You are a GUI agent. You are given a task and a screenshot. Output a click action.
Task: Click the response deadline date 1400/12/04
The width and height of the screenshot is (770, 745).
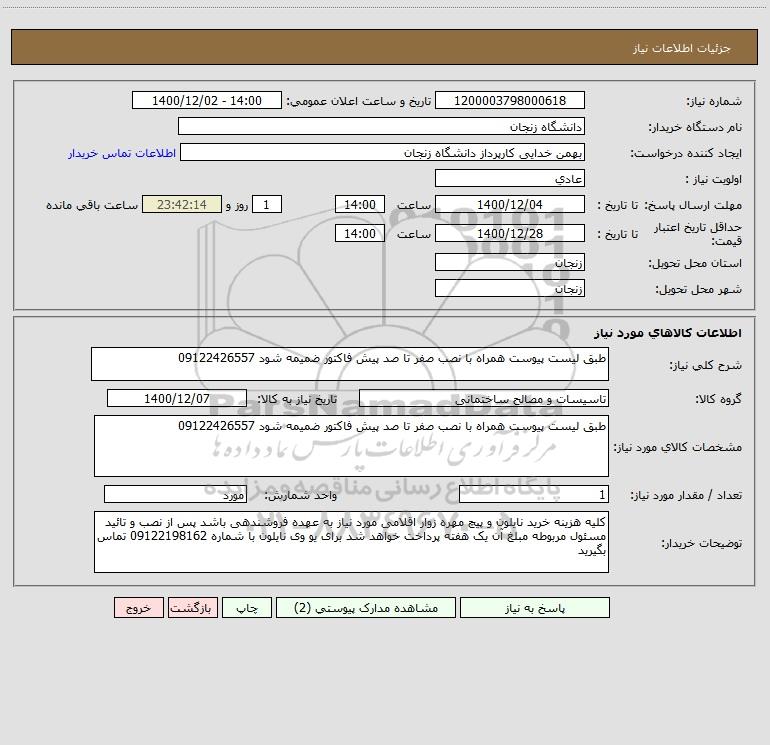click(x=510, y=204)
